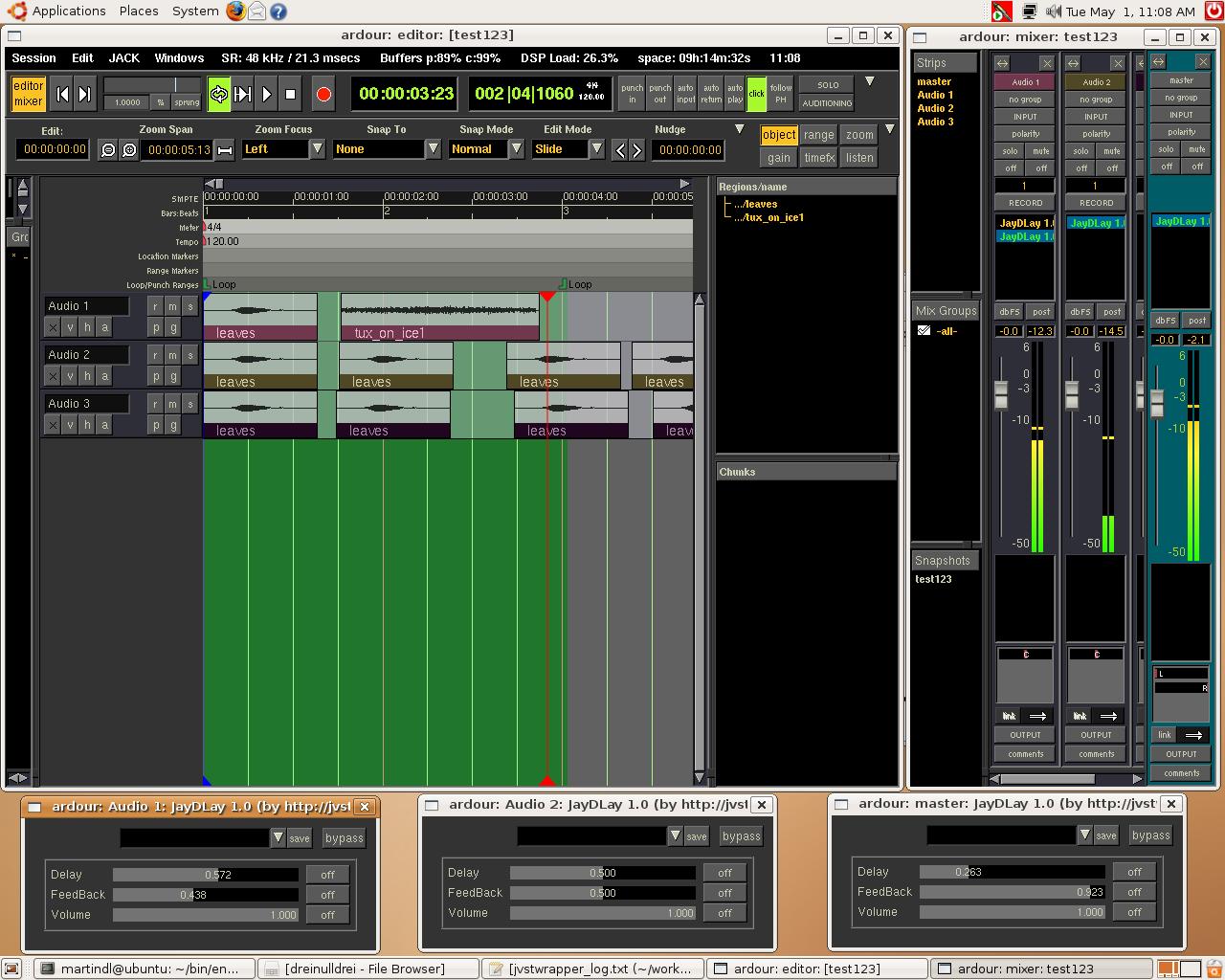Bypass the Audio 1 JayDLay plugin
Image resolution: width=1225 pixels, height=980 pixels.
(x=344, y=838)
